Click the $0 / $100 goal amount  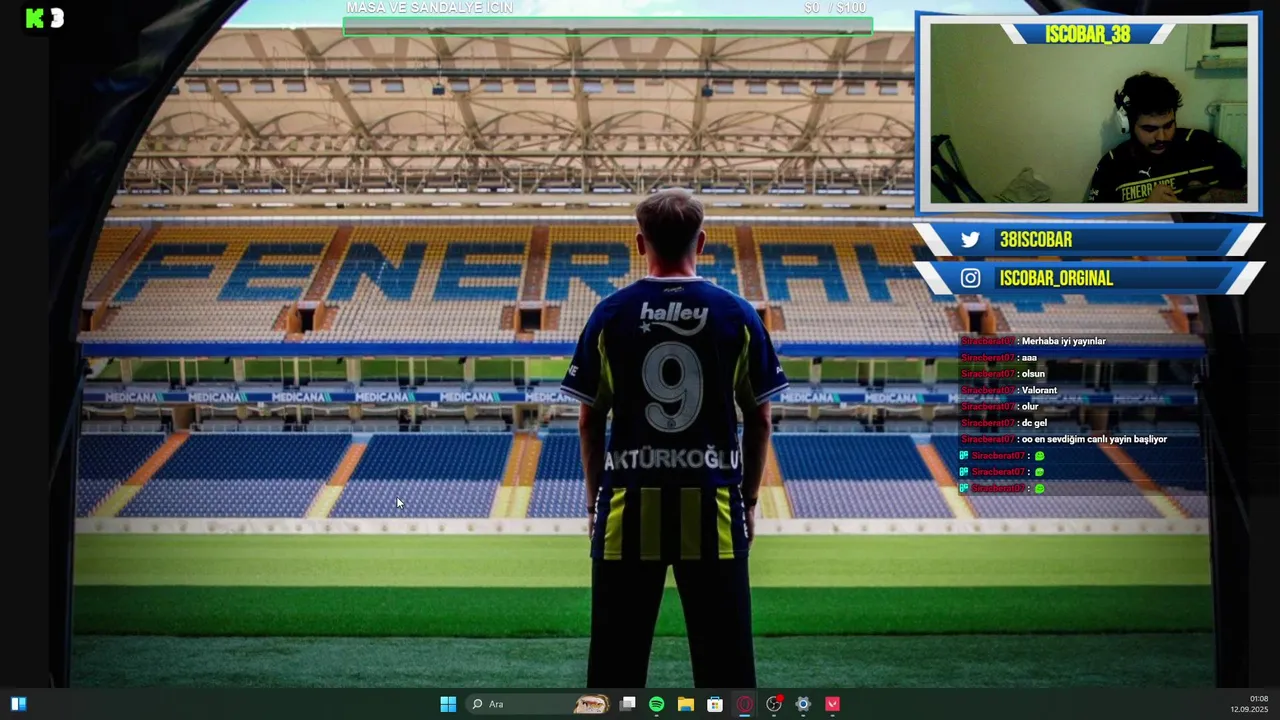[835, 7]
